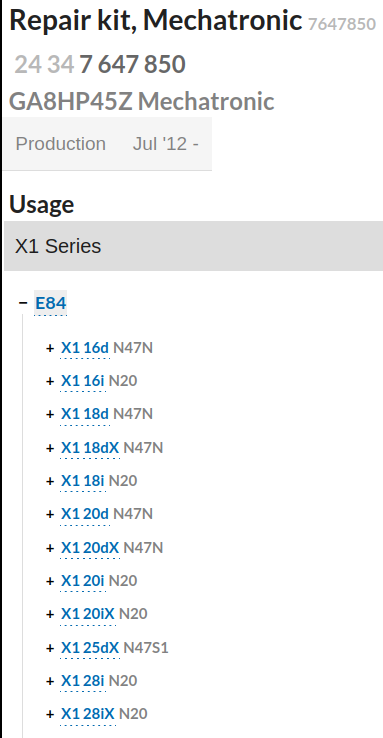Expand the X1 16i N20 entry
Viewport: 383px width, 738px height.
[x=50, y=381]
